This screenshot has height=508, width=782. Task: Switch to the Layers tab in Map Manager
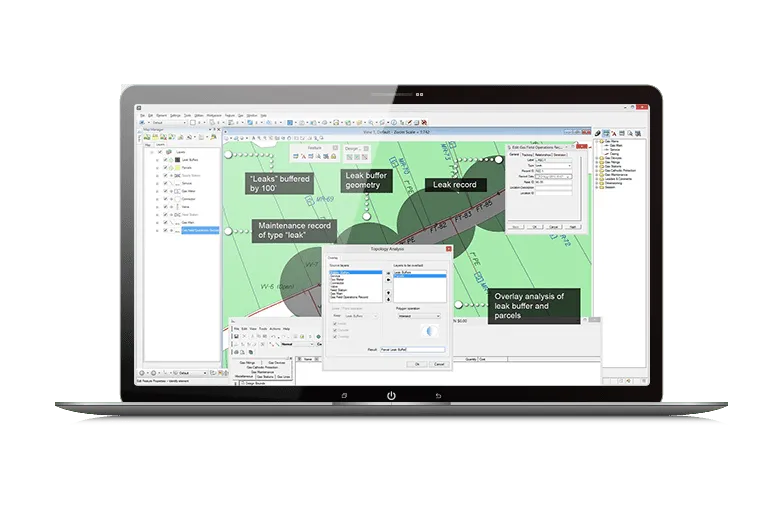[x=160, y=145]
